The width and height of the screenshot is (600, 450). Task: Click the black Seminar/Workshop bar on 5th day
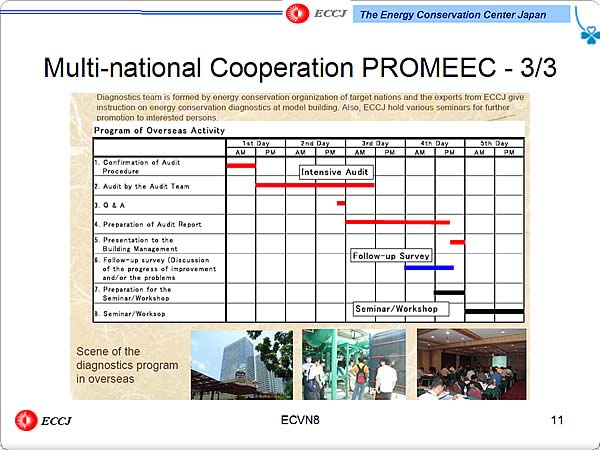[x=494, y=311]
